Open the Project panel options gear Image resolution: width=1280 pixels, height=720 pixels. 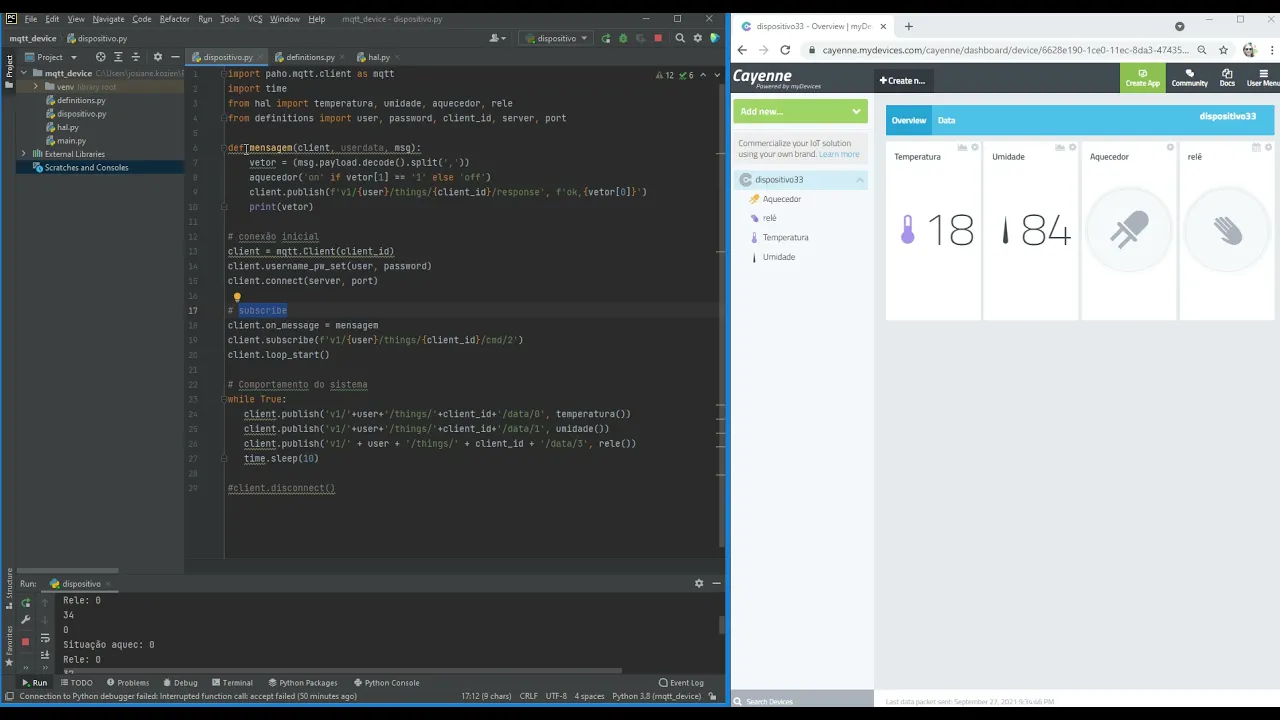point(157,57)
